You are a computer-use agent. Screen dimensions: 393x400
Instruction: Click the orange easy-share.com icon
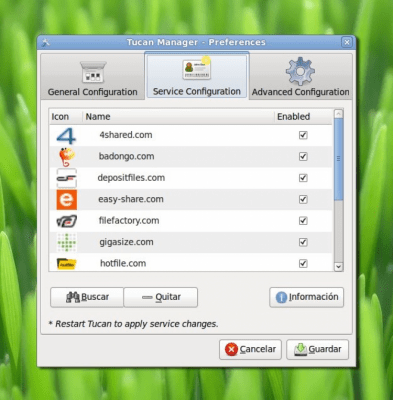(x=67, y=200)
